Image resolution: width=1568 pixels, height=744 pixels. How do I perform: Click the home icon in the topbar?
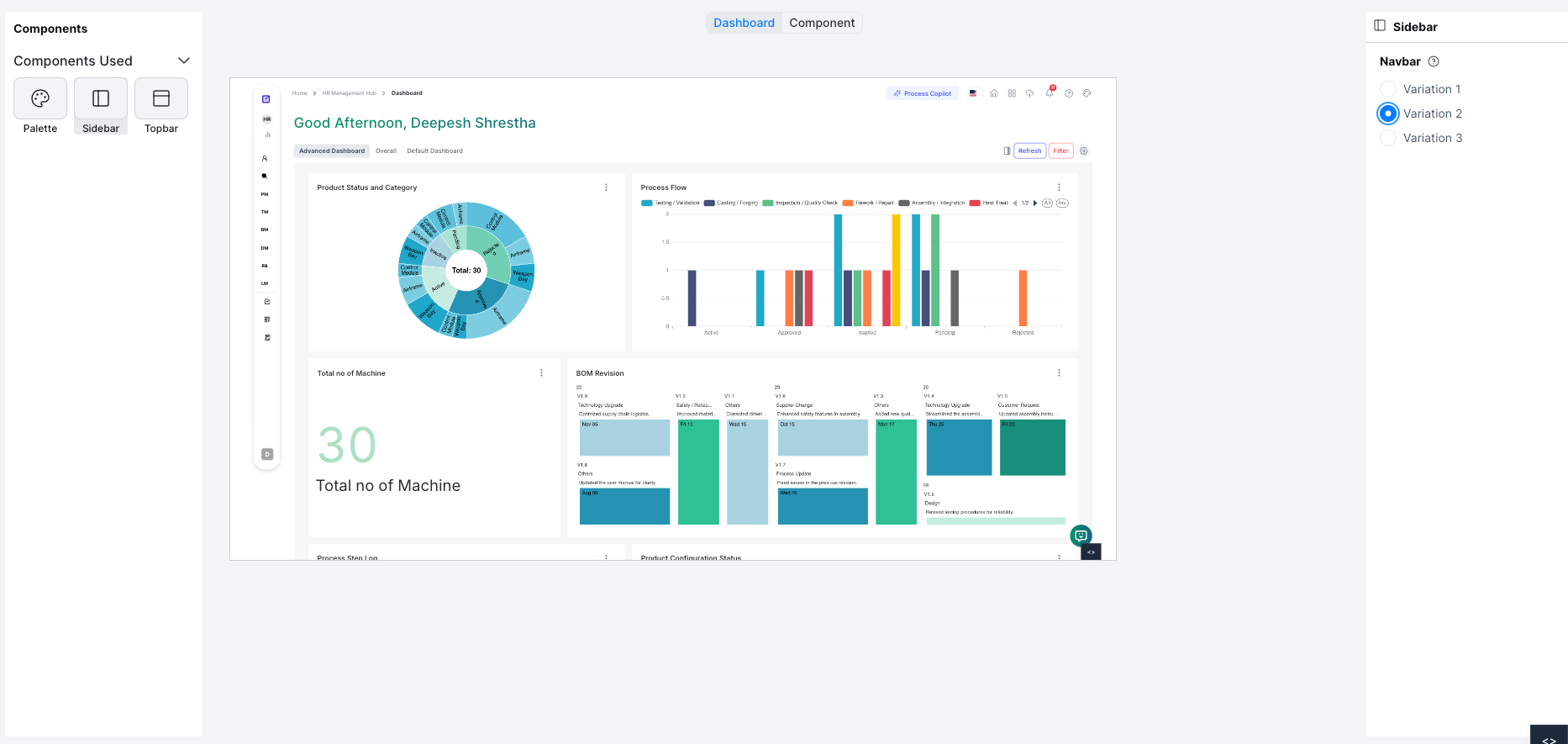tap(994, 93)
